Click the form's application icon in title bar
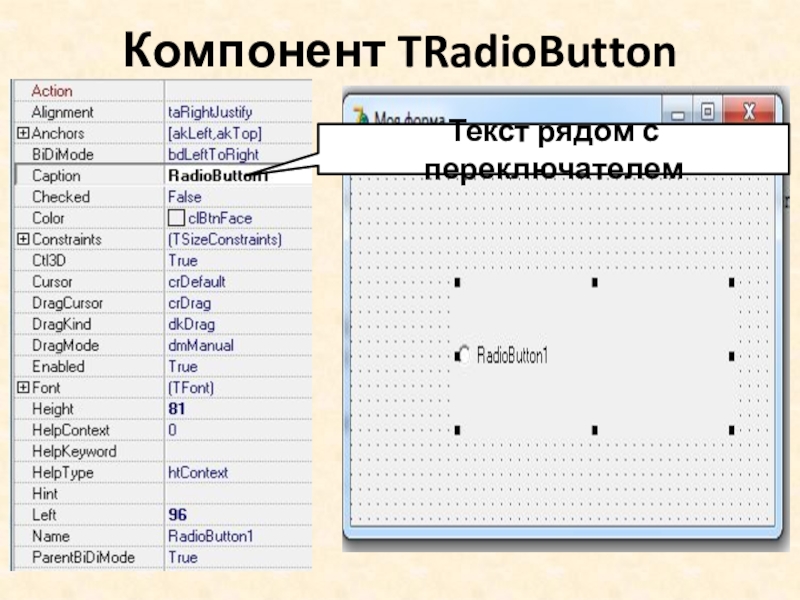800x600 pixels. point(361,116)
